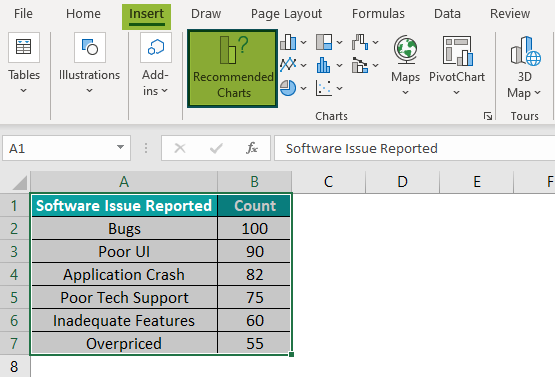Click the Name Box showing A1
555x377 pixels.
[x=58, y=148]
